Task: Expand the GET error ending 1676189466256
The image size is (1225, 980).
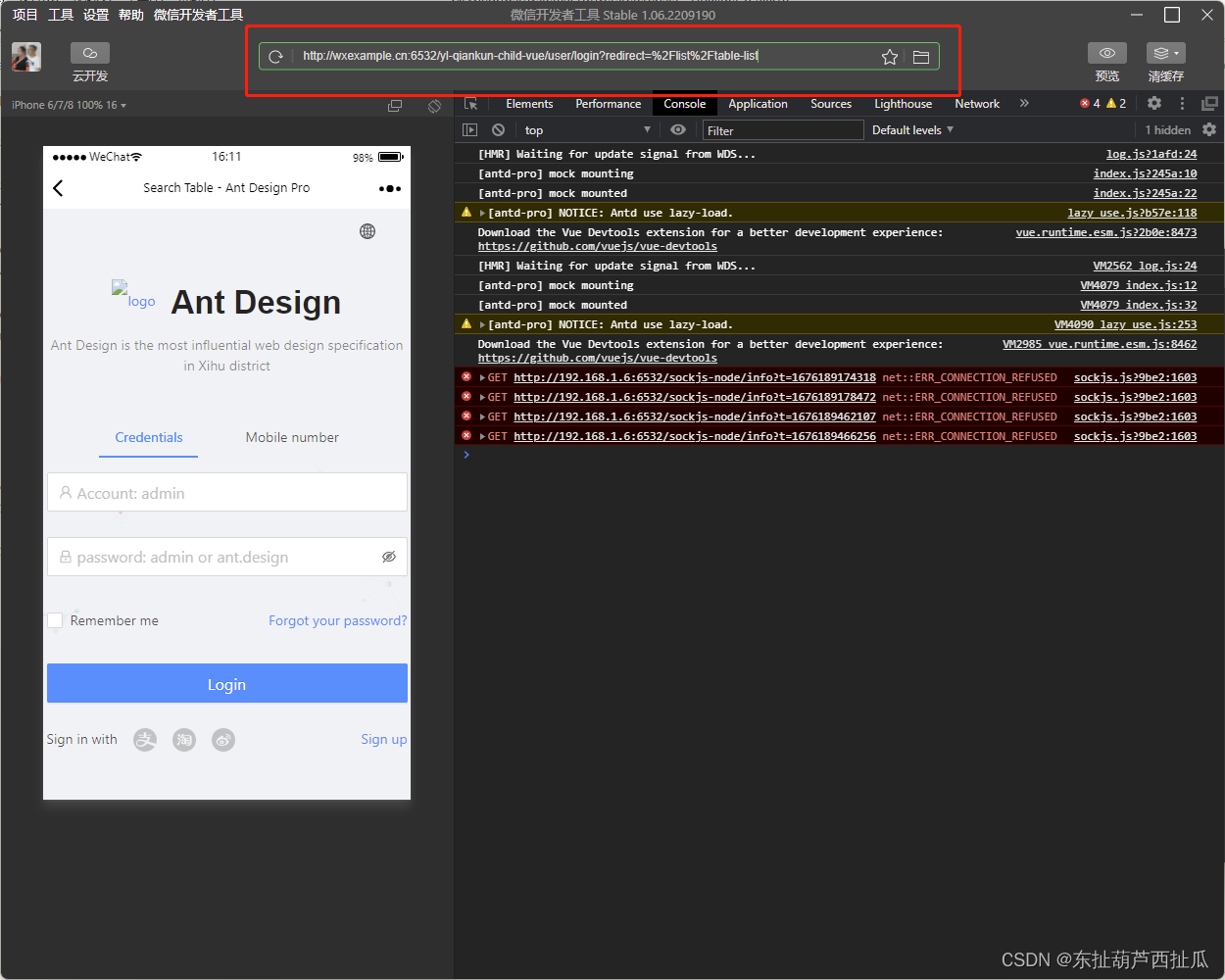Action: pyautogui.click(x=482, y=436)
